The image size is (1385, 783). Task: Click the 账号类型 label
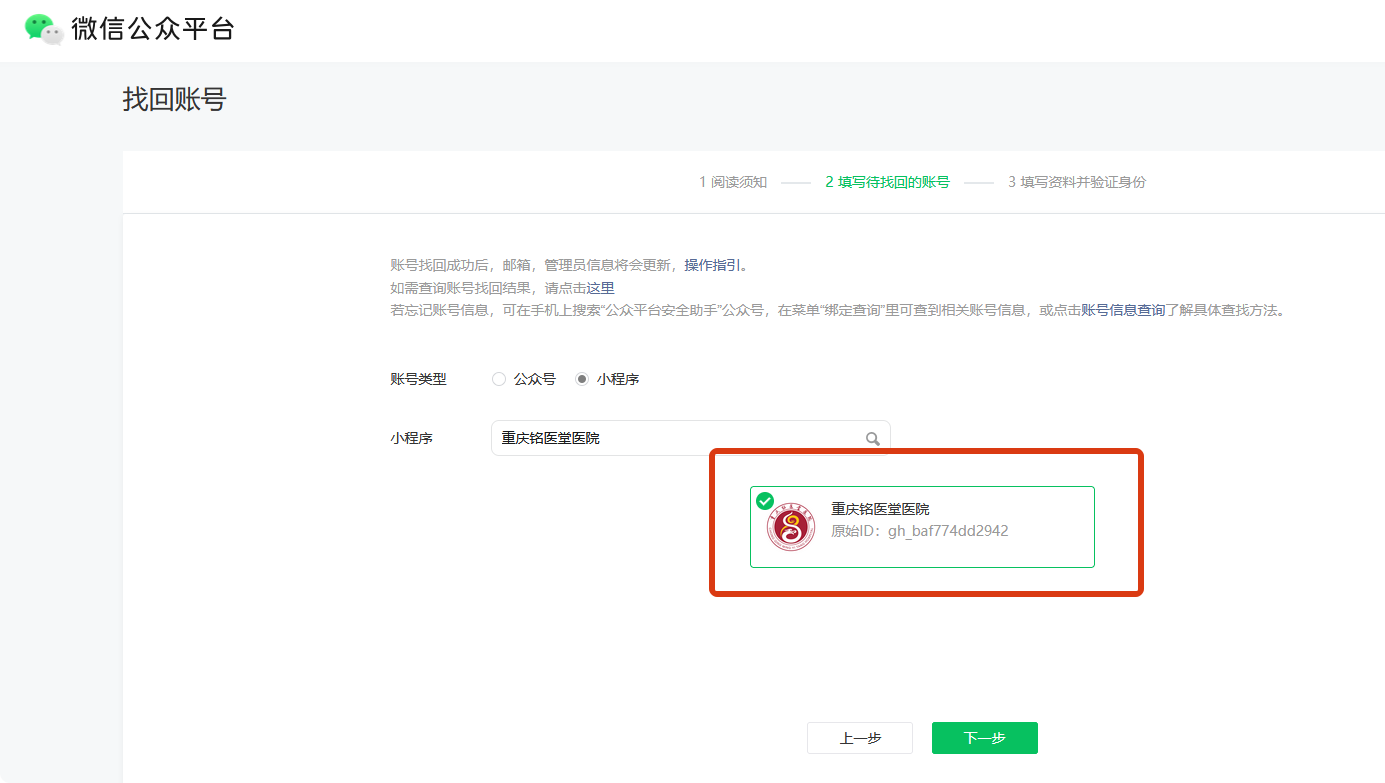tap(418, 379)
